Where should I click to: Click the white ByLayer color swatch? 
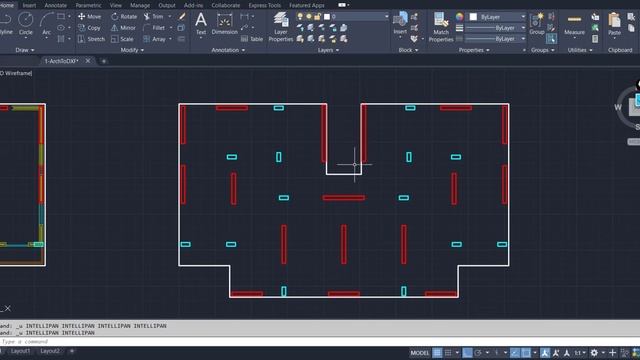pos(473,17)
